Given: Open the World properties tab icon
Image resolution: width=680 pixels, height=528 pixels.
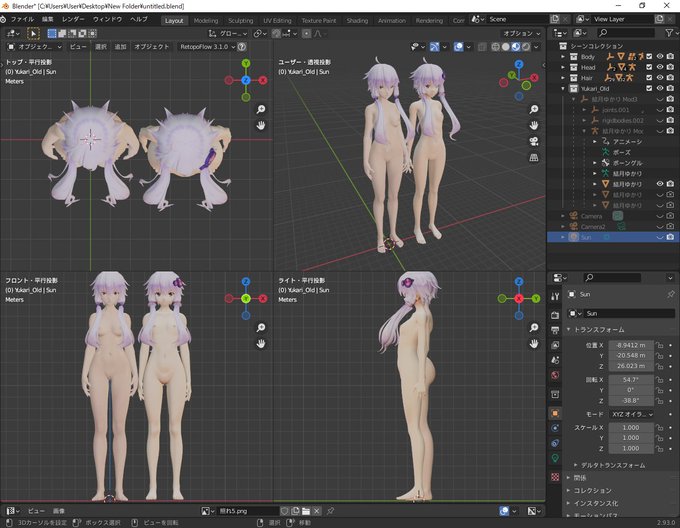Looking at the screenshot, I should pyautogui.click(x=555, y=375).
